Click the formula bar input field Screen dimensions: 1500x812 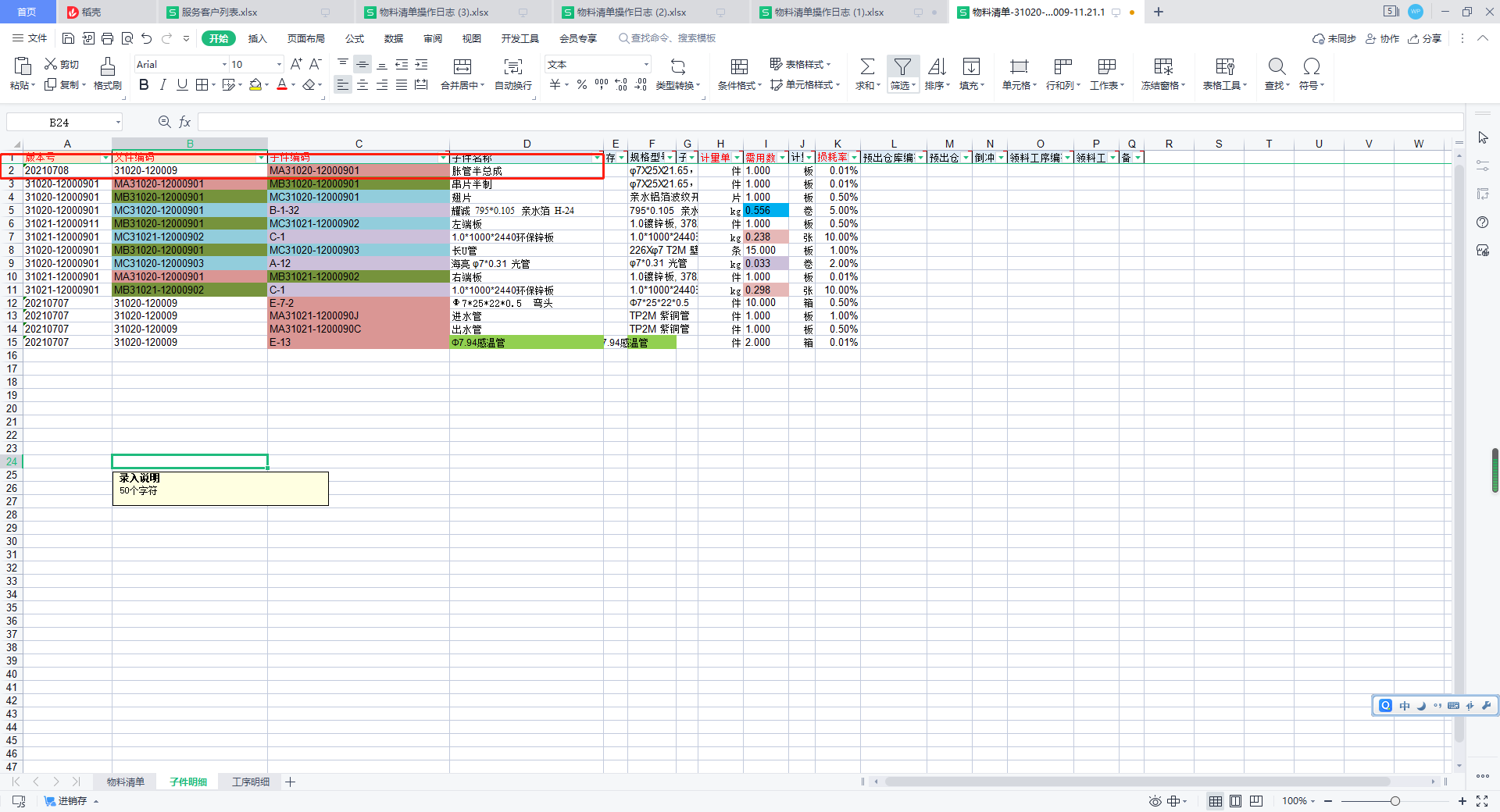tap(830, 122)
